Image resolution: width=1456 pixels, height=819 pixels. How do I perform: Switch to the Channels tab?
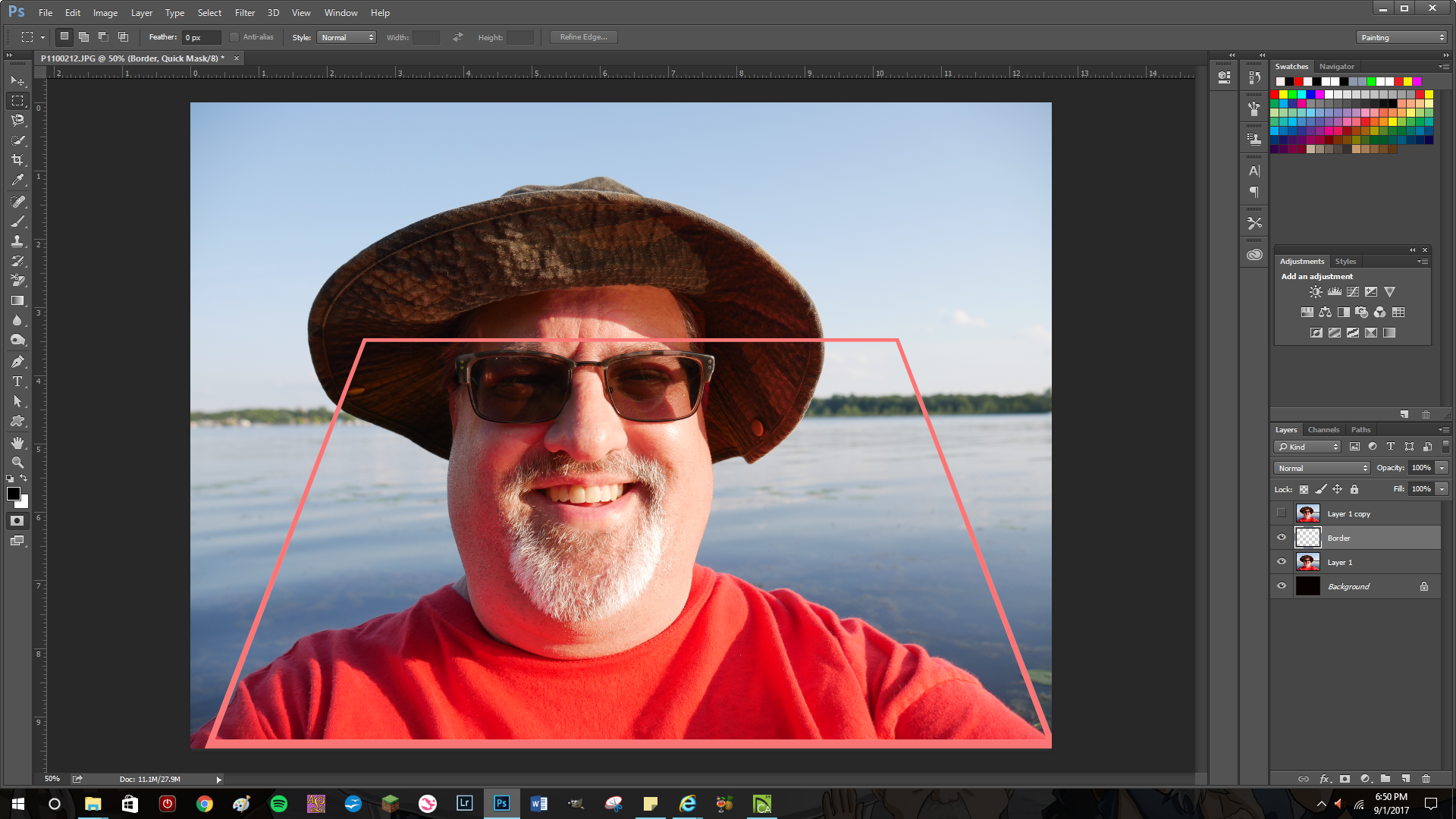point(1323,430)
